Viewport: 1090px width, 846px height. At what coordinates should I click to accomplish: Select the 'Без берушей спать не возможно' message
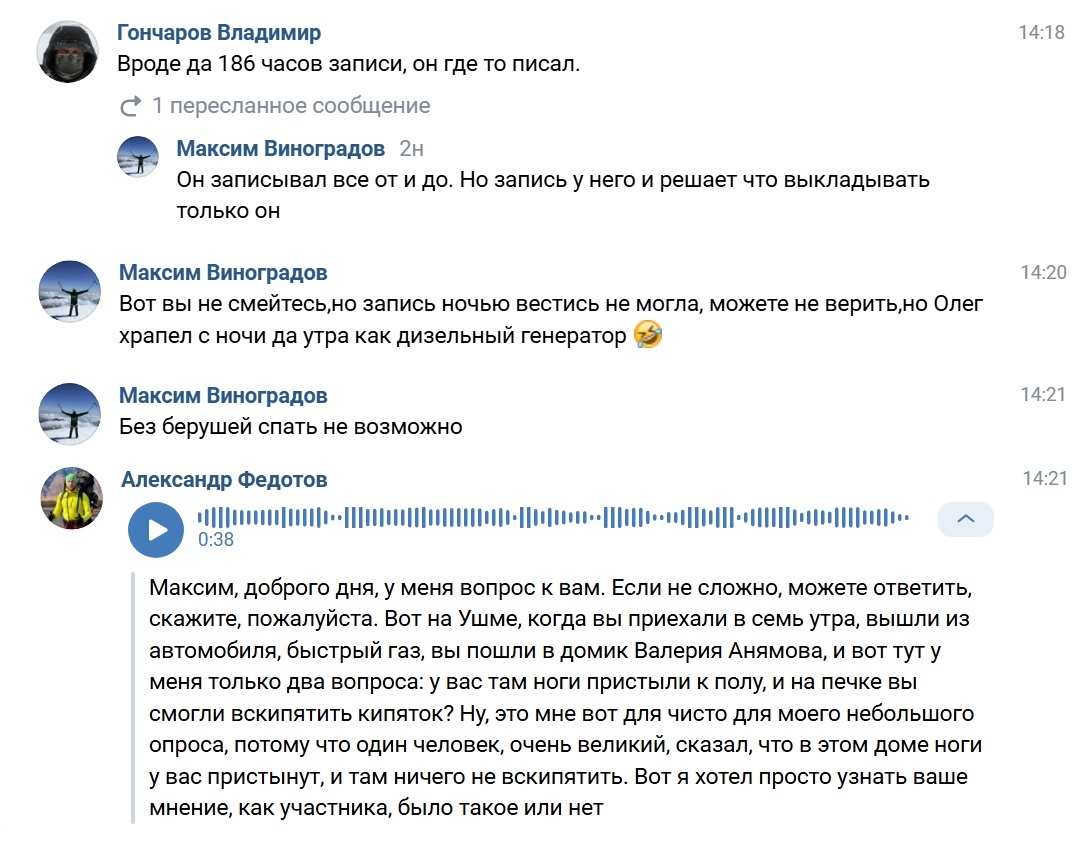(290, 427)
